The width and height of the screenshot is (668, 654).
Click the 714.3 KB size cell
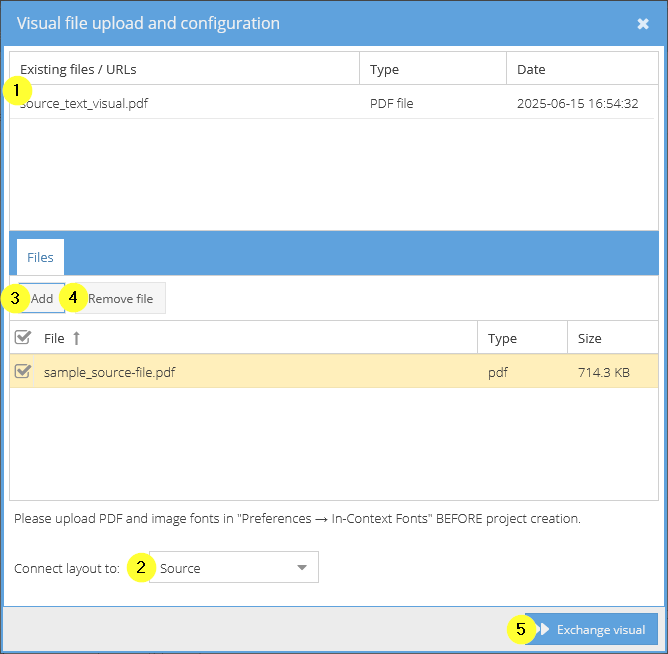[604, 372]
